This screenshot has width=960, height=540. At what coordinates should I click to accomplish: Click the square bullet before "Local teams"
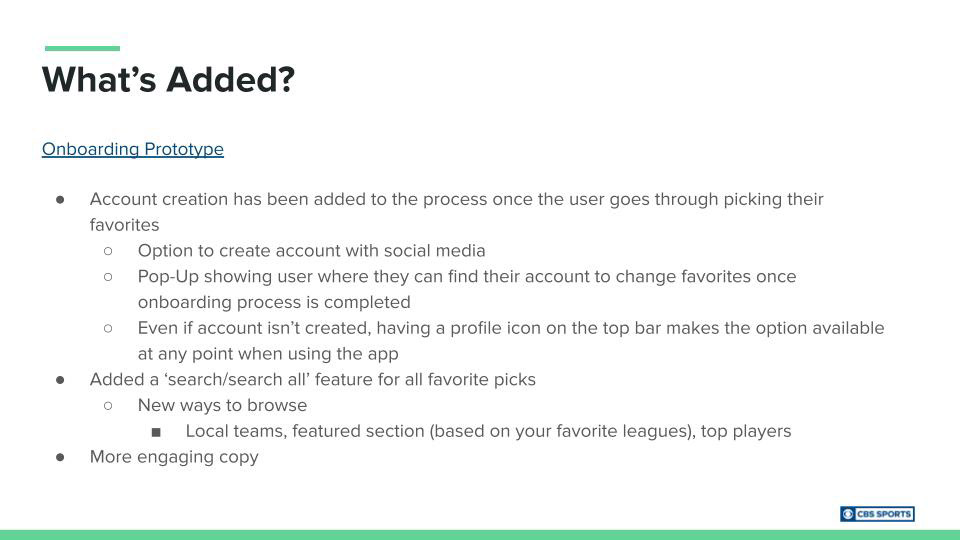pos(156,432)
